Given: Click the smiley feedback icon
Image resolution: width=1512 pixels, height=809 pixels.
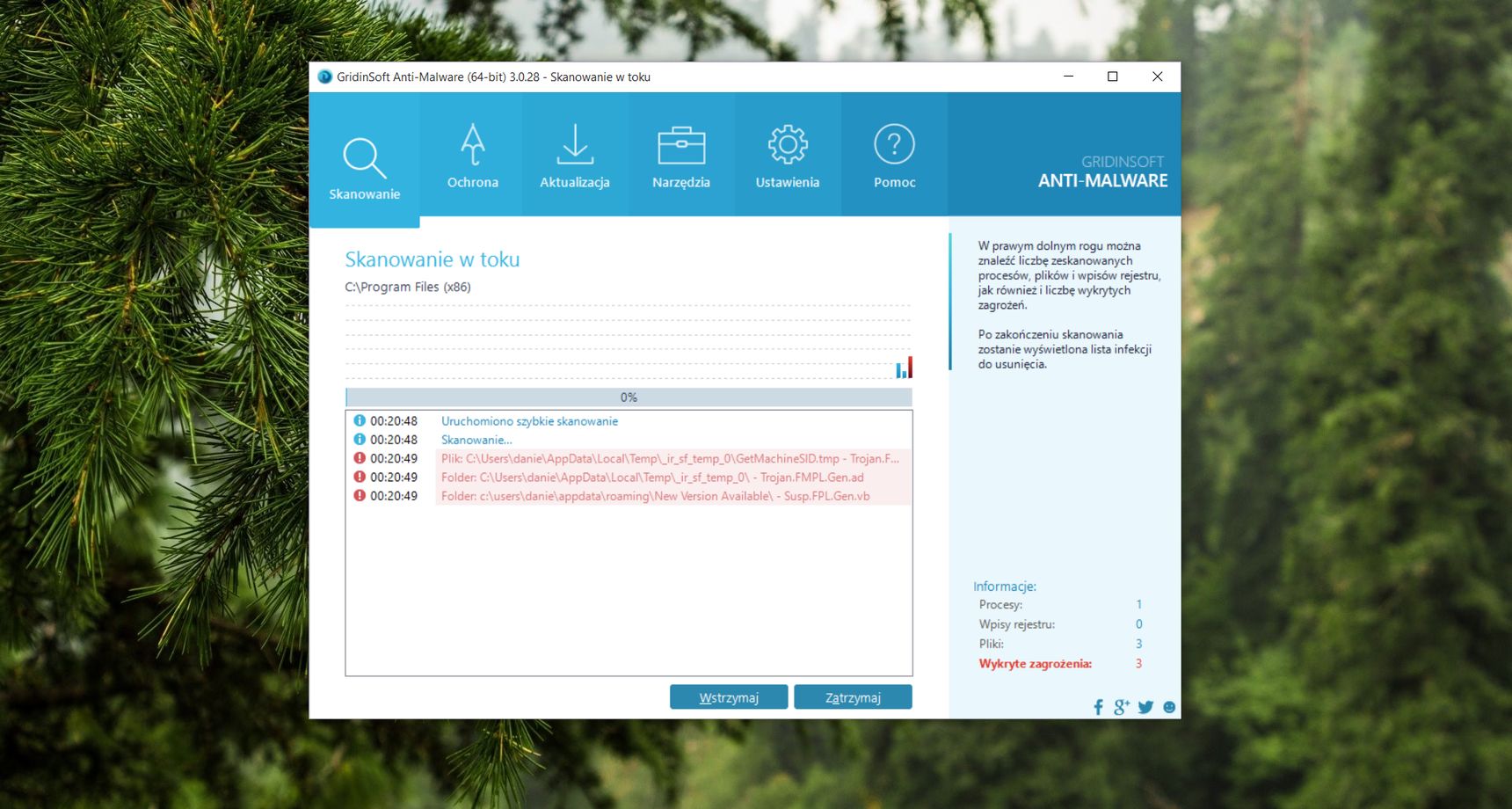Looking at the screenshot, I should [x=1169, y=707].
